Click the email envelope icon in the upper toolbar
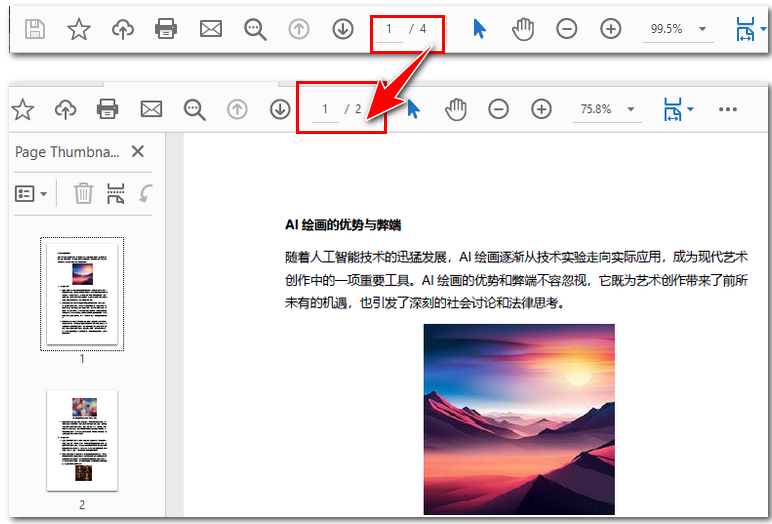The width and height of the screenshot is (772, 524). click(211, 29)
